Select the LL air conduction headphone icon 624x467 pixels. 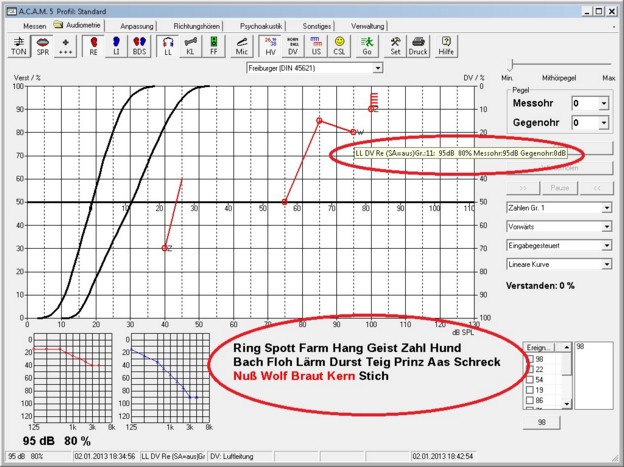(x=168, y=46)
